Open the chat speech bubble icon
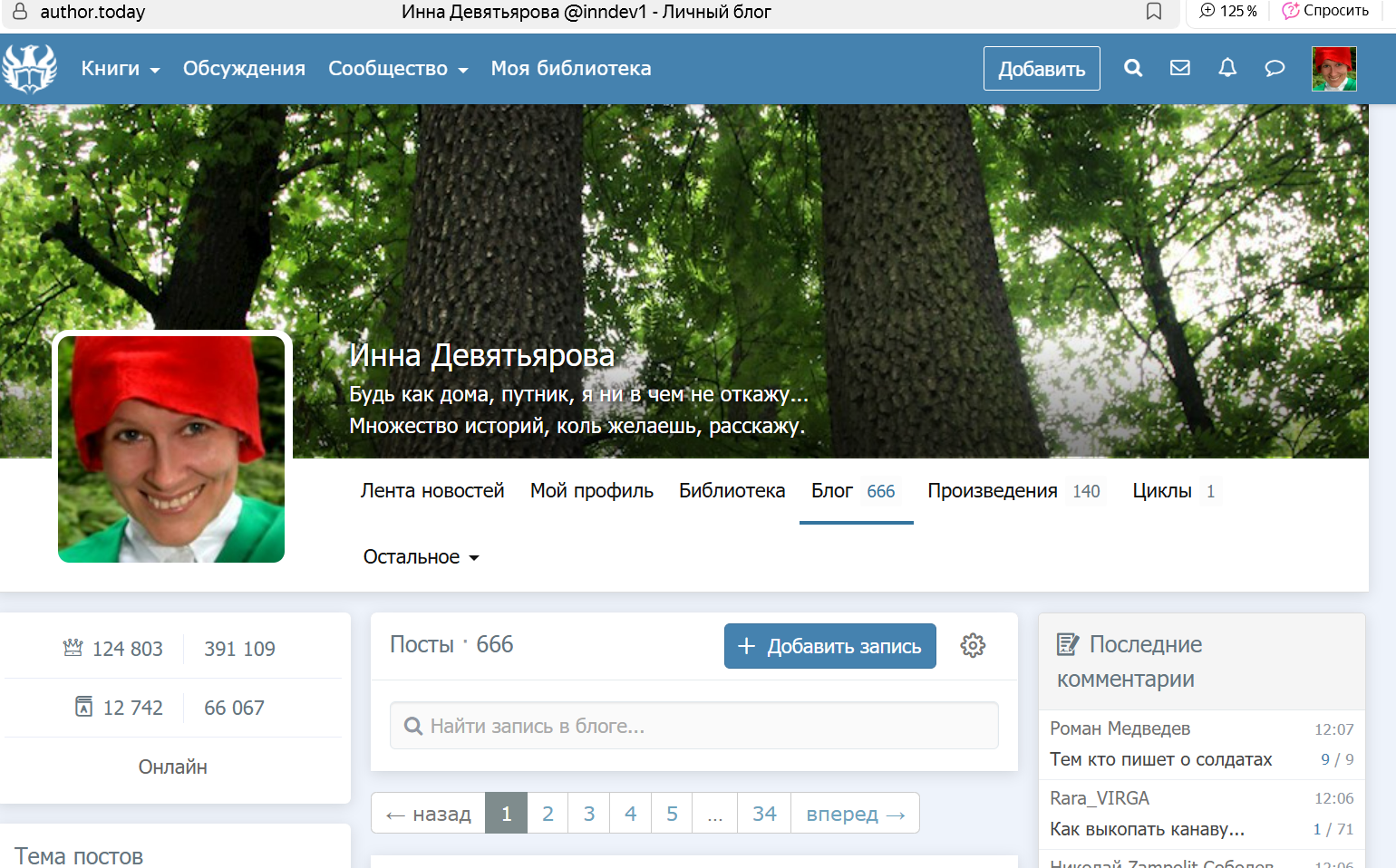This screenshot has height=868, width=1396. pyautogui.click(x=1275, y=68)
